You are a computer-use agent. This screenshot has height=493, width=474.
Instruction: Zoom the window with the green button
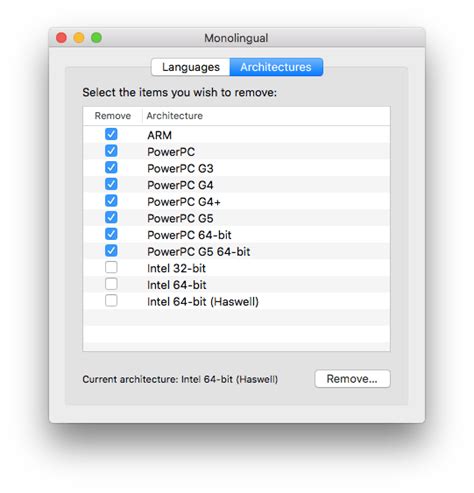[97, 38]
